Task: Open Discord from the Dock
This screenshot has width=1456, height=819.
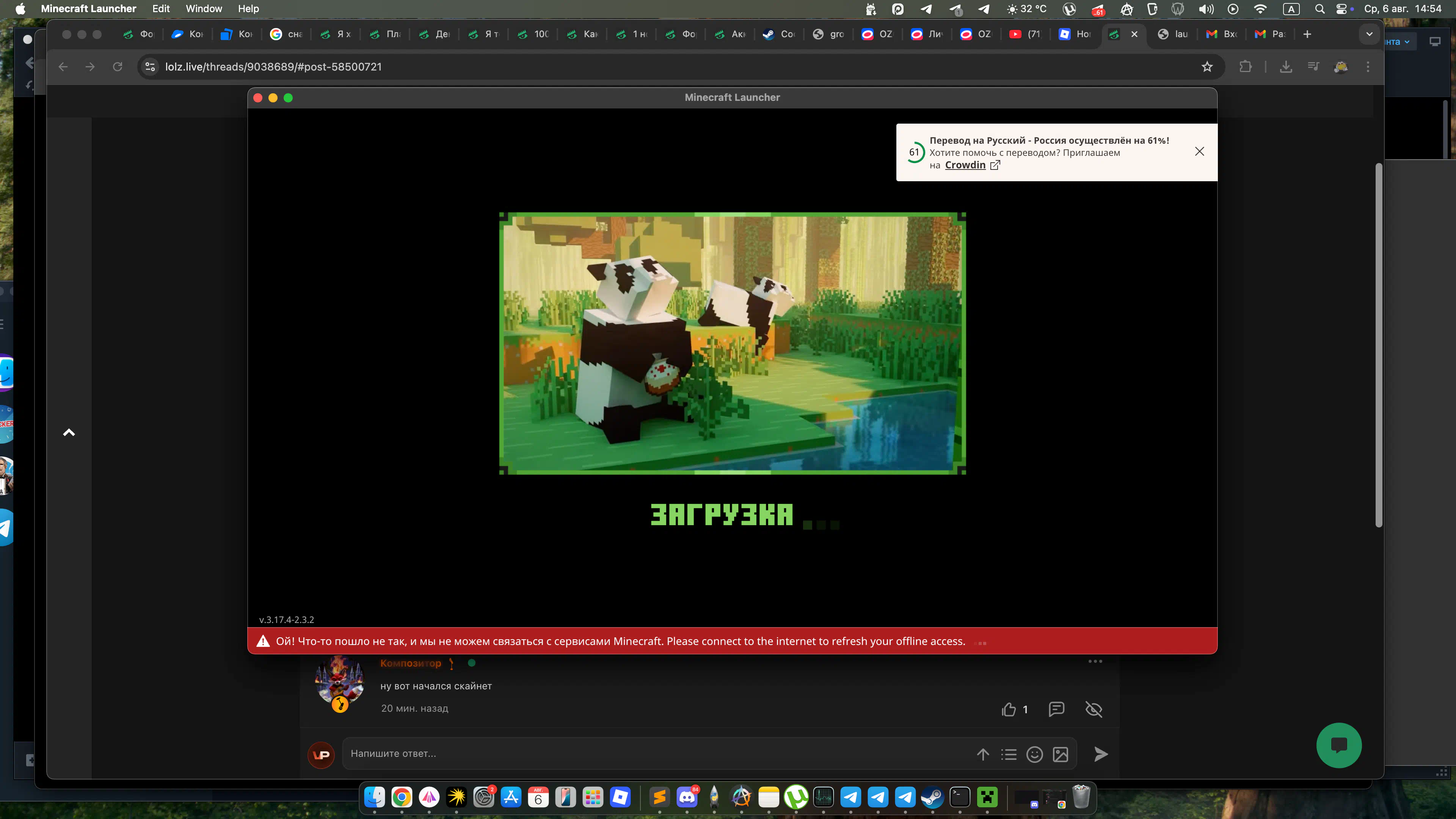Action: coord(687,797)
